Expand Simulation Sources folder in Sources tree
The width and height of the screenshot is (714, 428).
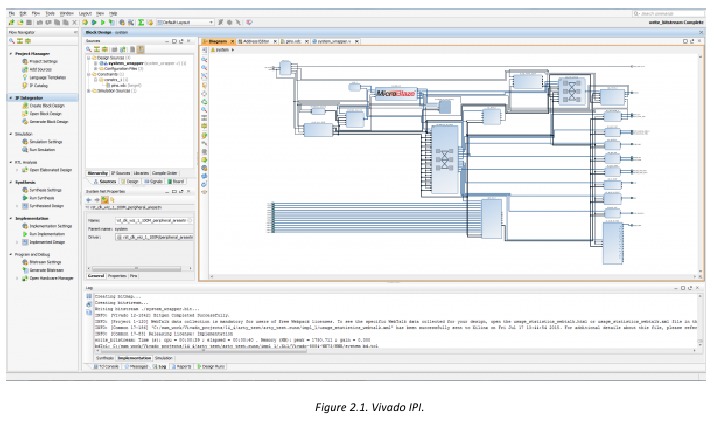pos(89,91)
